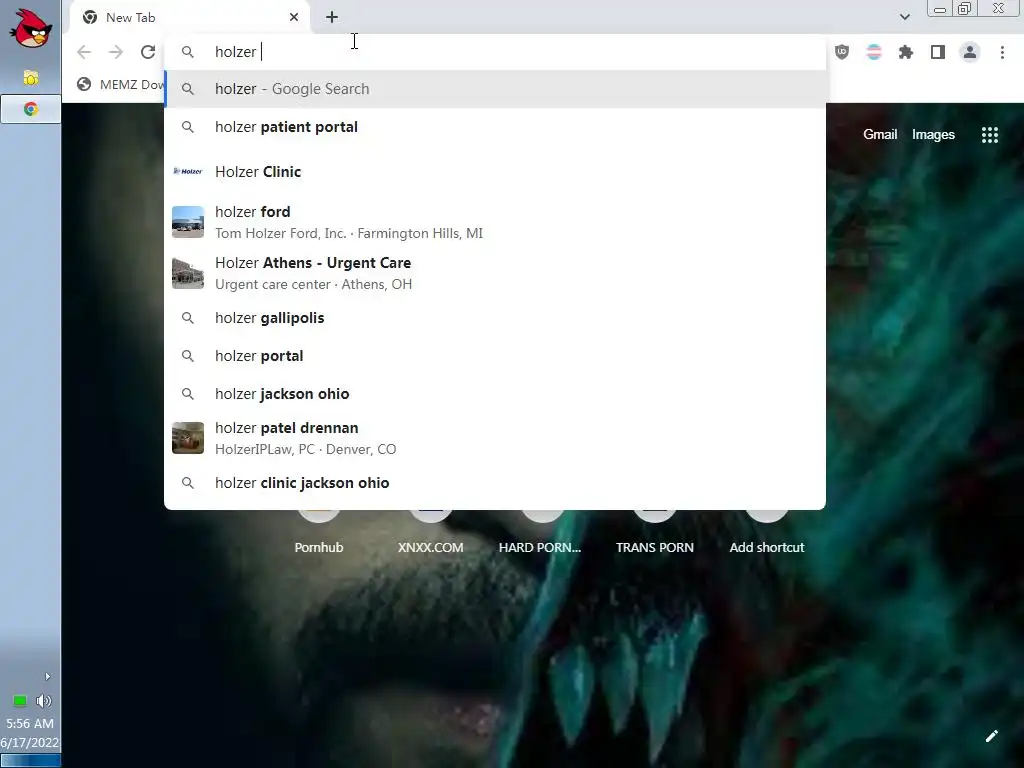Click the holzer patel drennan thumbnail
The width and height of the screenshot is (1024, 768).
(188, 438)
